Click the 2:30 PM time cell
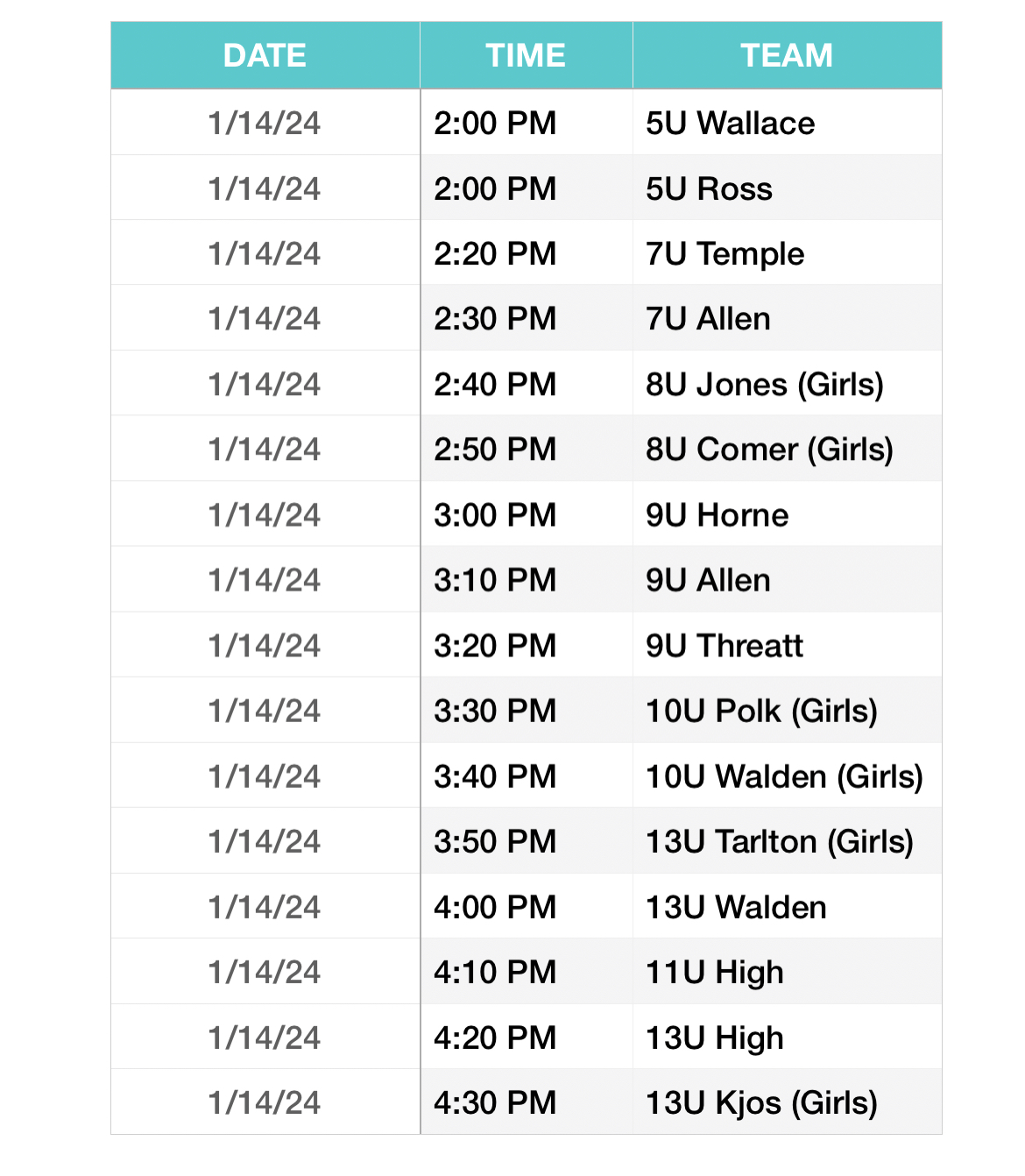 (x=527, y=318)
